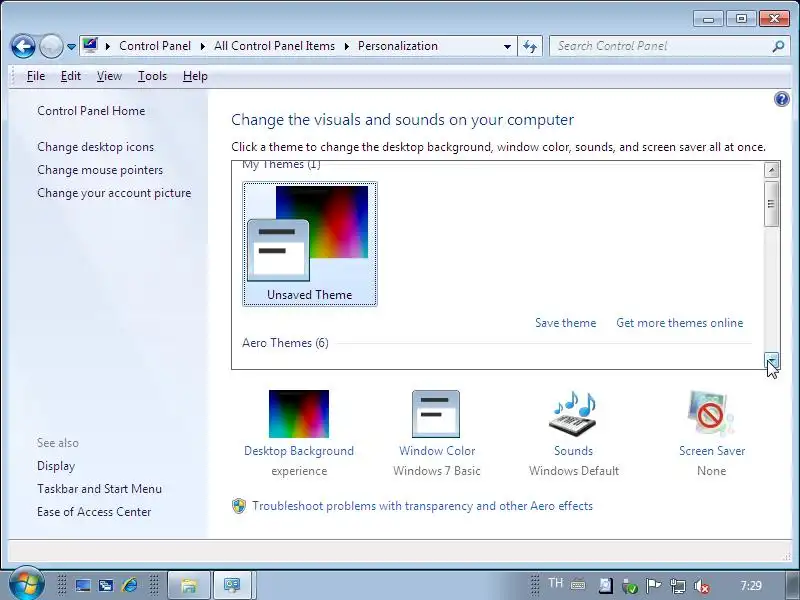Open Change desktop icons
This screenshot has width=800, height=600.
[95, 147]
